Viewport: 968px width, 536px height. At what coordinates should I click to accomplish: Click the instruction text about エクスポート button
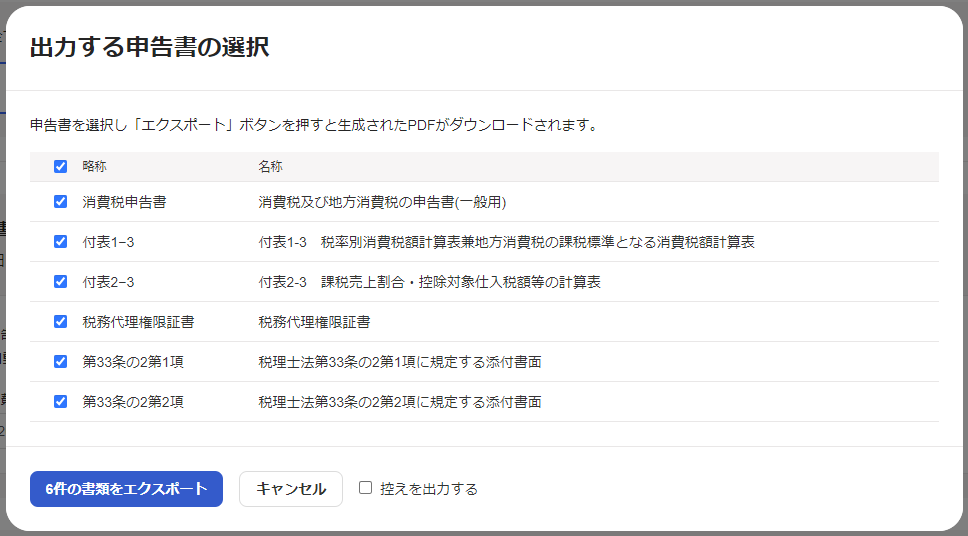[314, 125]
